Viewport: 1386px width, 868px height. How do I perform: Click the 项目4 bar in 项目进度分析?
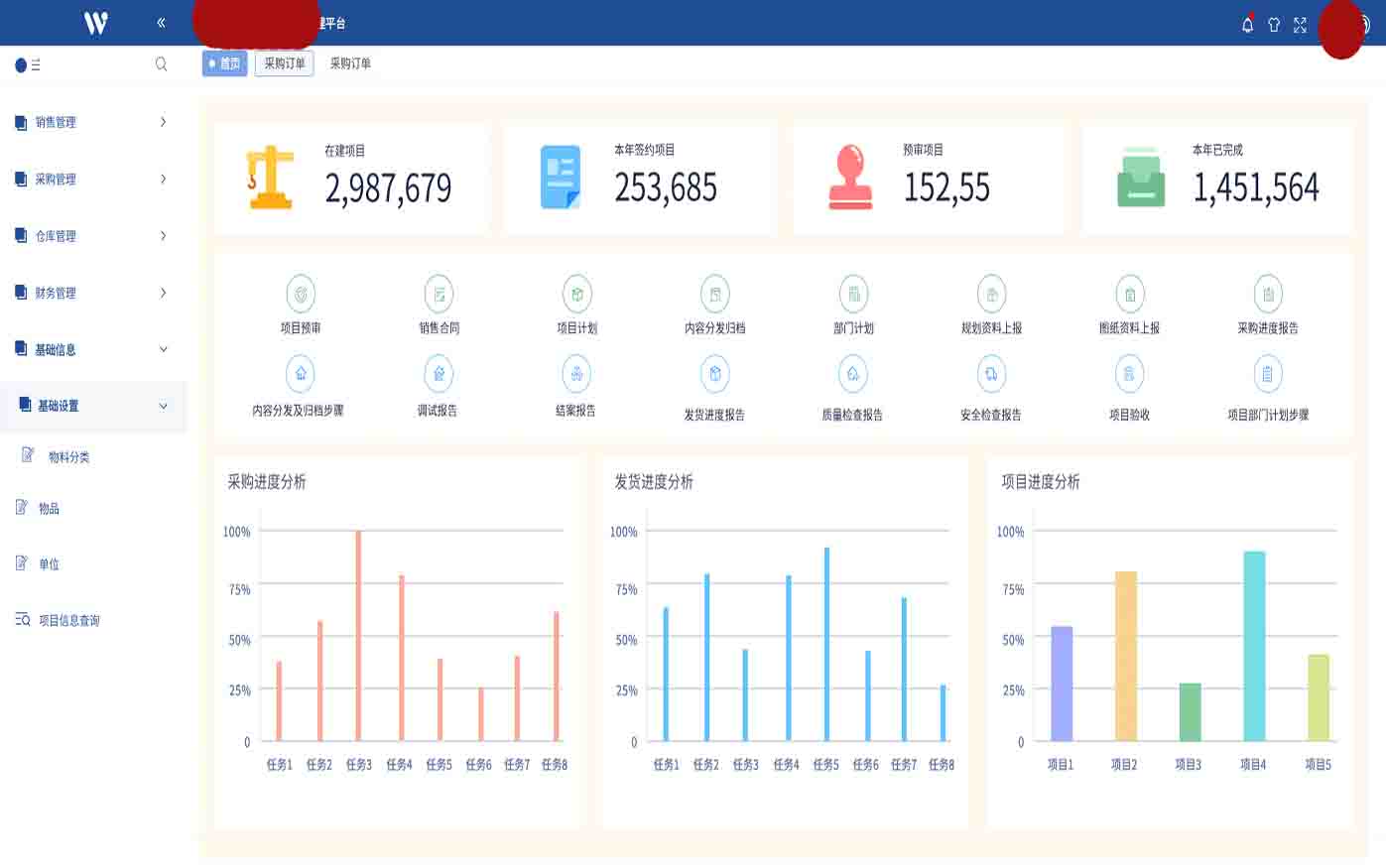pos(1253,646)
